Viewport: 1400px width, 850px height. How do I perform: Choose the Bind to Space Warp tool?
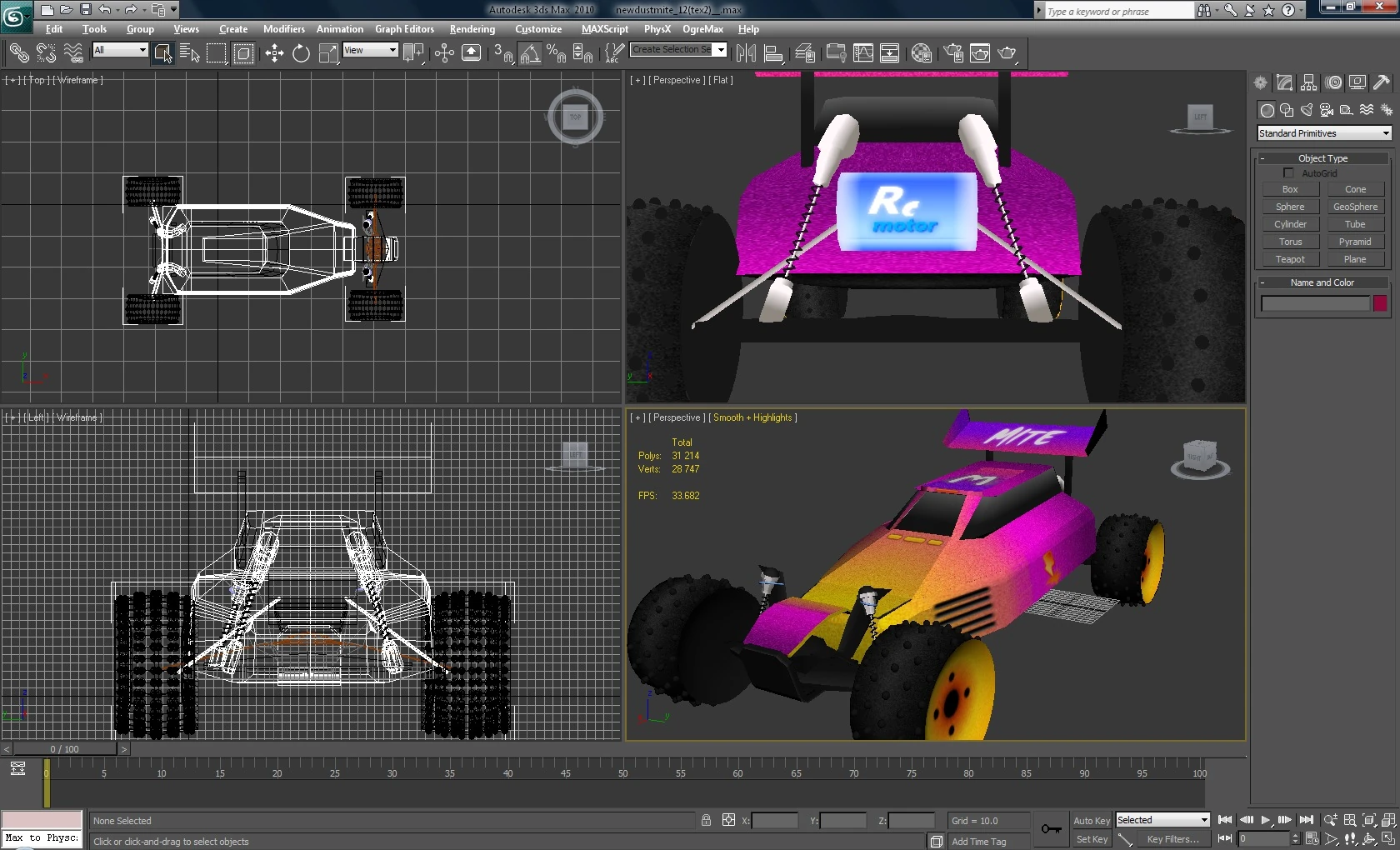73,53
